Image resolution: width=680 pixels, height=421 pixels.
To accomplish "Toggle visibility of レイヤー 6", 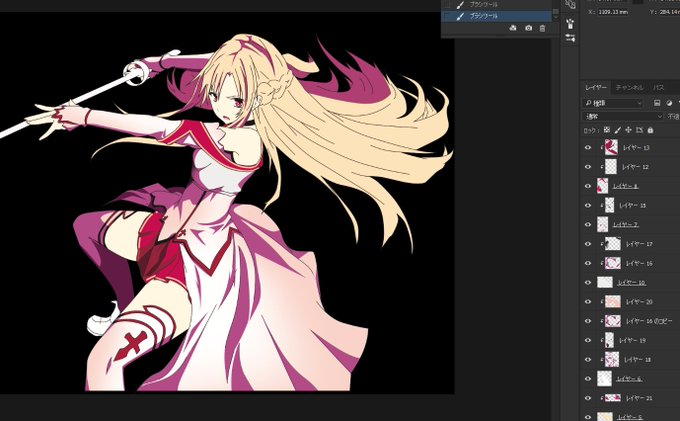I will [588, 379].
